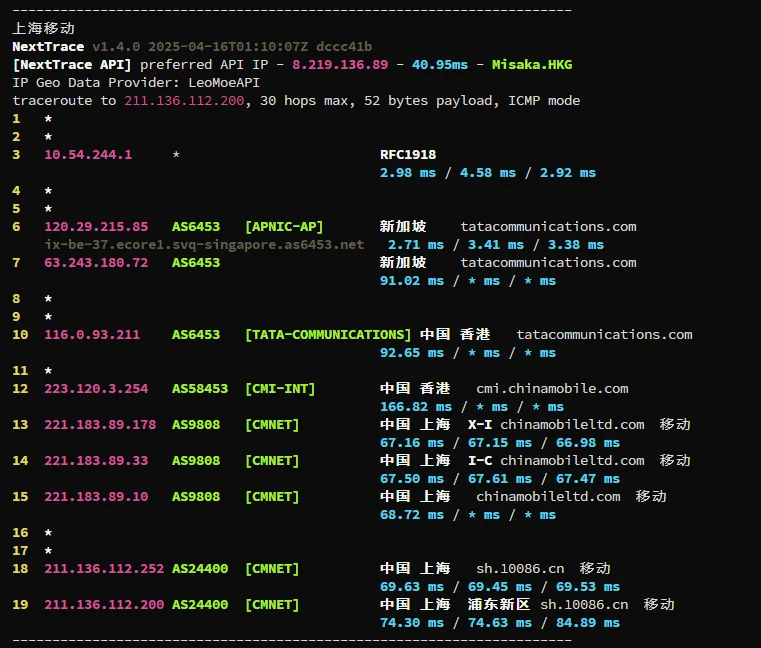761x648 pixels.
Task: Click the 3.41 ms latency value
Action: (x=496, y=245)
